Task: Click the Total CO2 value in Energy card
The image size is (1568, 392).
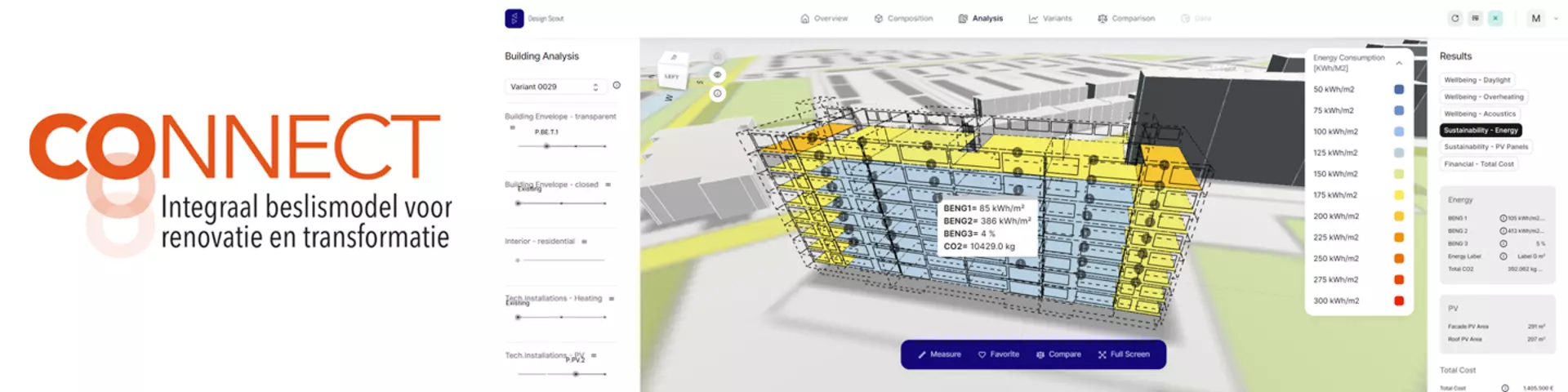Action: 1526,269
